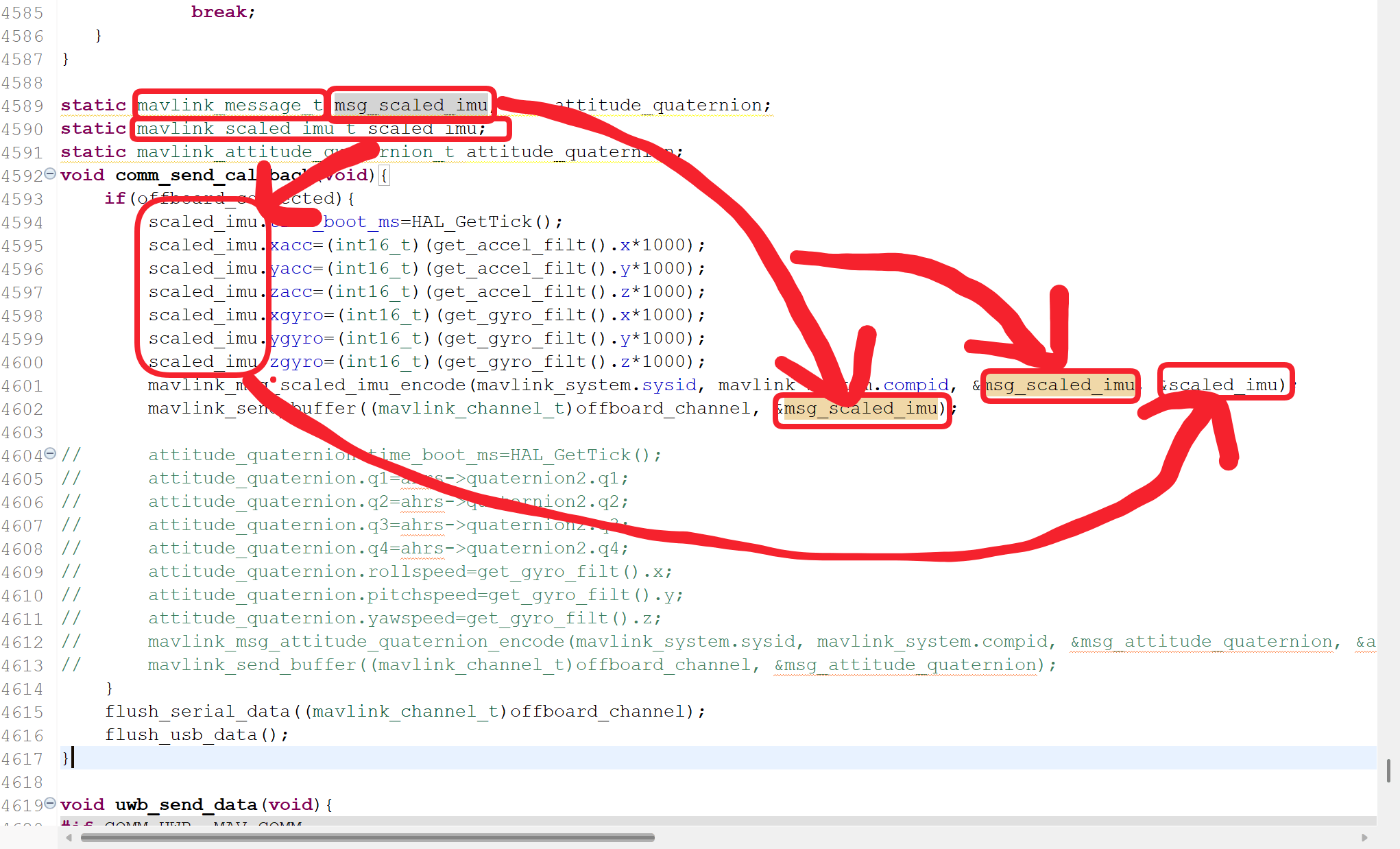This screenshot has width=1400, height=849.
Task: Place cursor on the break statement at line 4585
Action: [219, 11]
